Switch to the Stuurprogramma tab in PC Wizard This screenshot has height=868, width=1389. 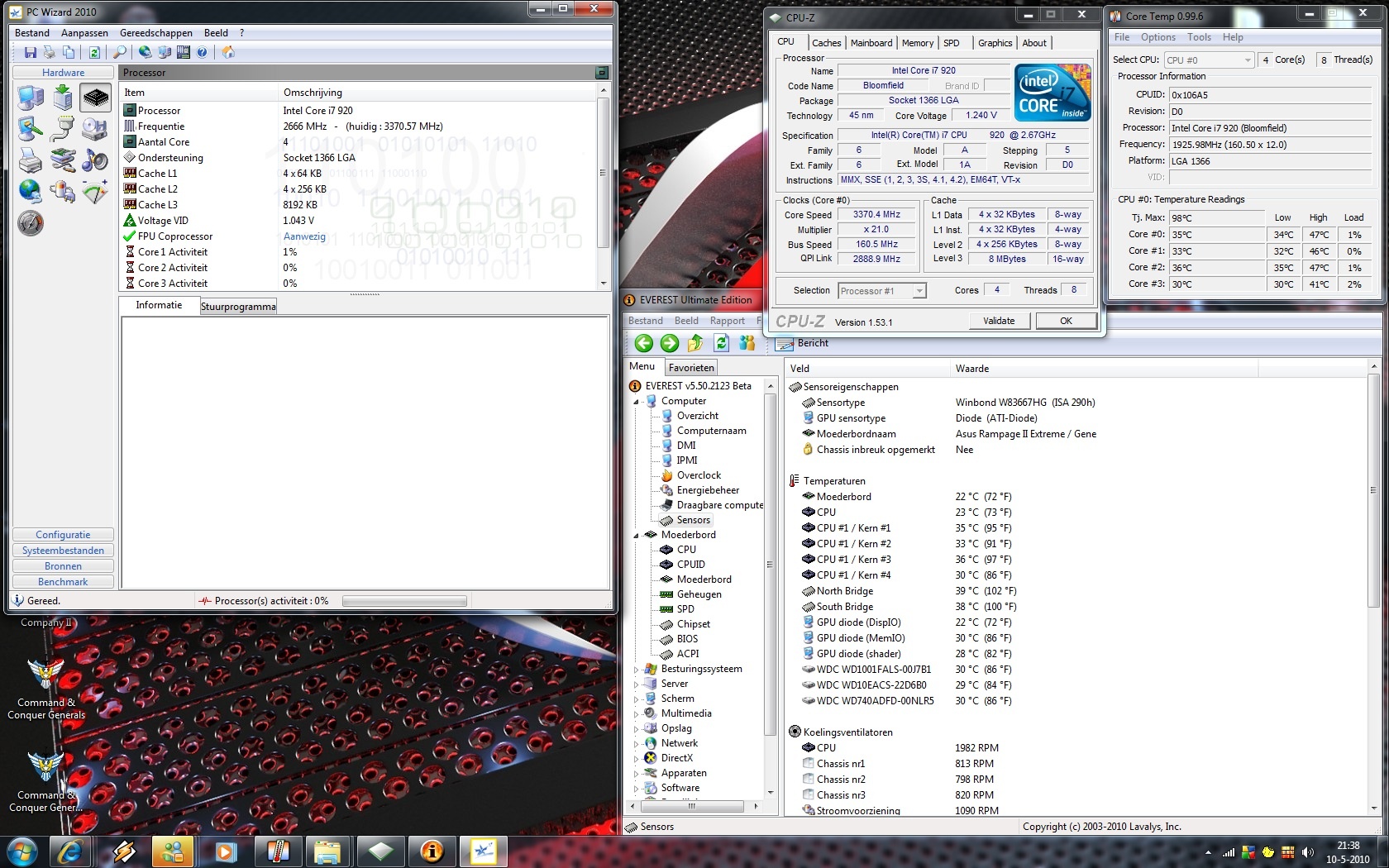coord(238,307)
